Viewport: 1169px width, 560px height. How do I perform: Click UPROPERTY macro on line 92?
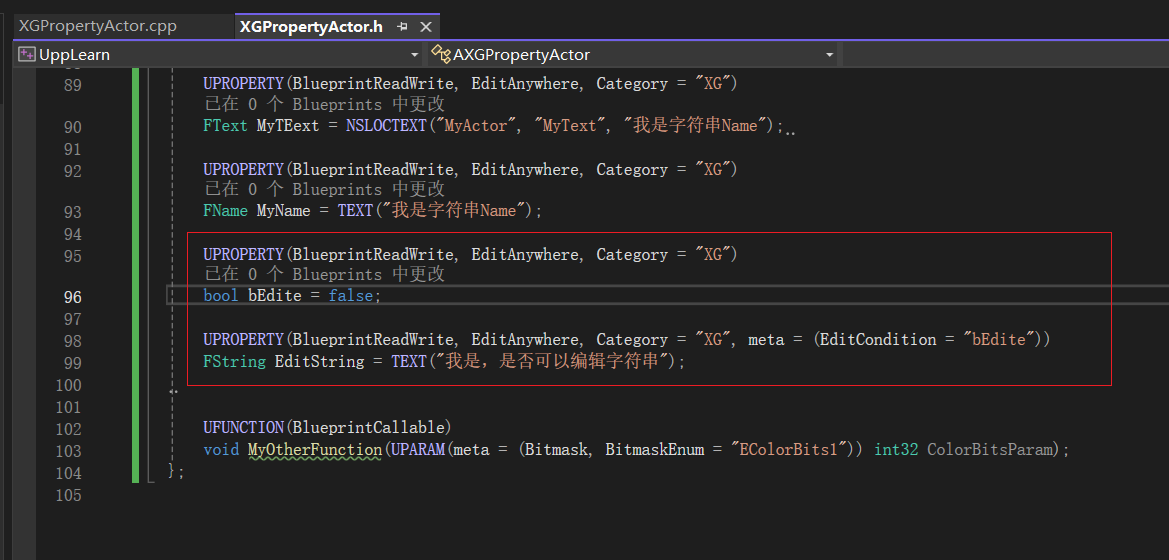[x=243, y=169]
